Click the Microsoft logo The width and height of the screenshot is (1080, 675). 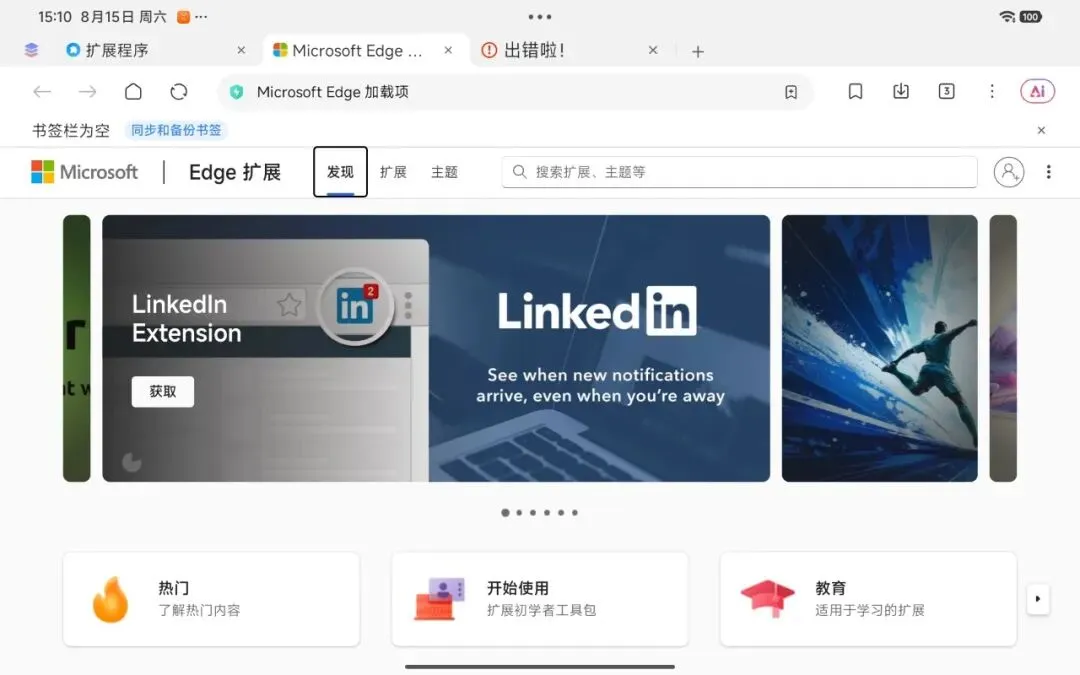coord(85,172)
